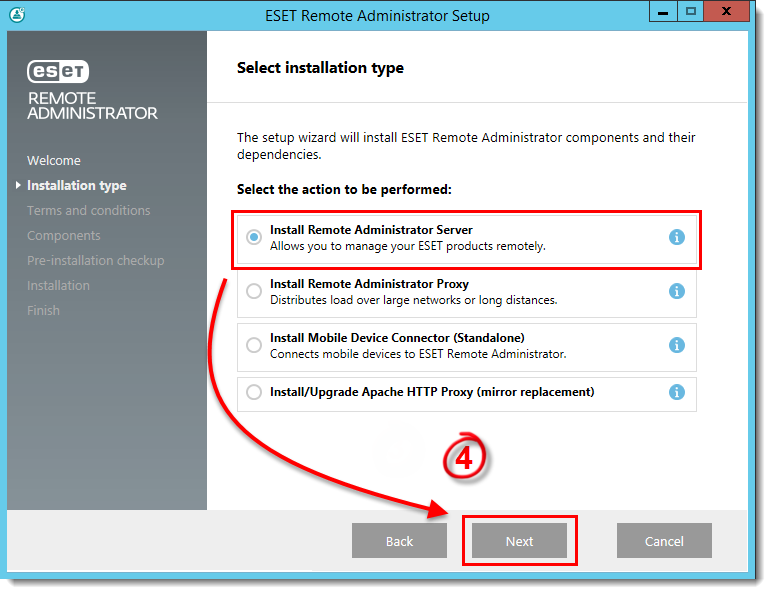Viewport: 771px width, 594px height.
Task: Cancel the setup wizard
Action: point(664,541)
